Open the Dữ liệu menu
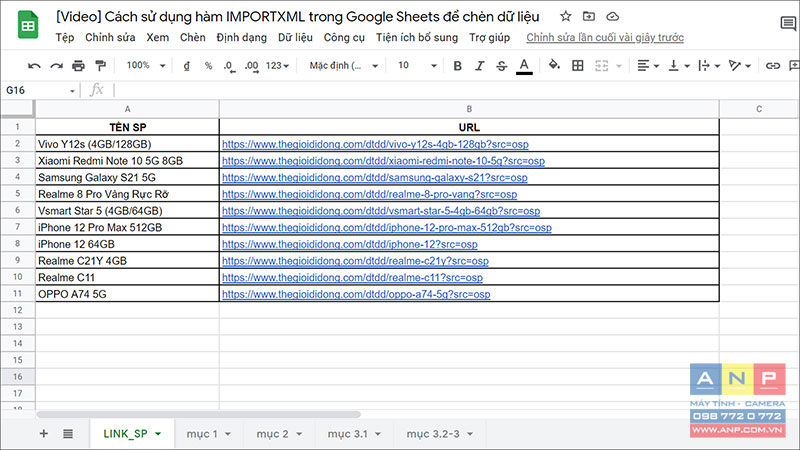The width and height of the screenshot is (800, 450). point(295,37)
